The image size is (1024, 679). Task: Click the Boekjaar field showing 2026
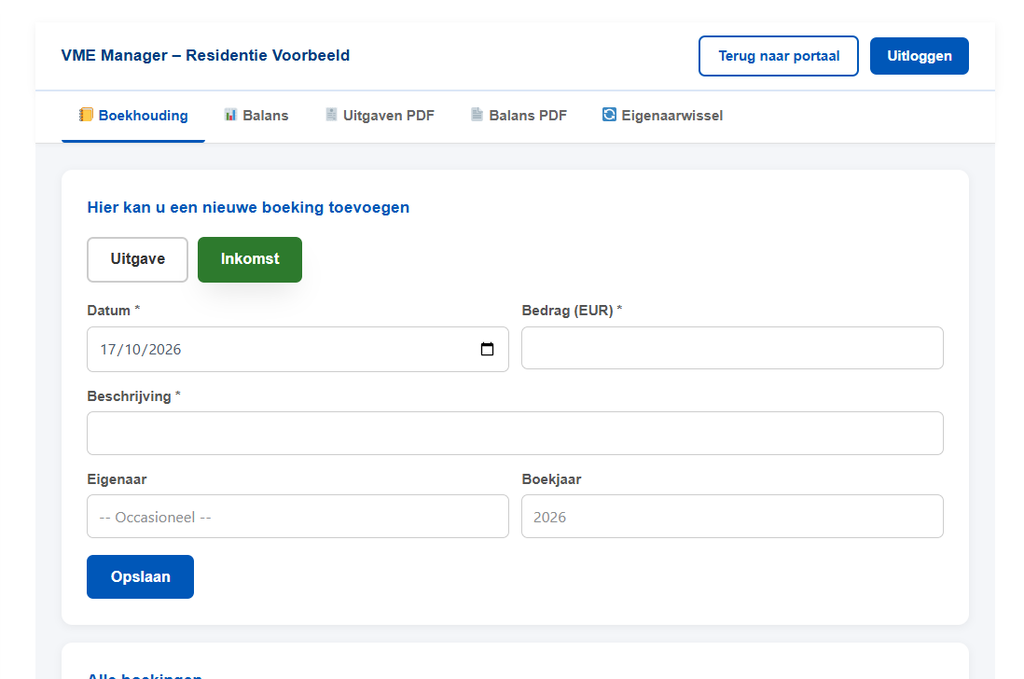pyautogui.click(x=732, y=516)
